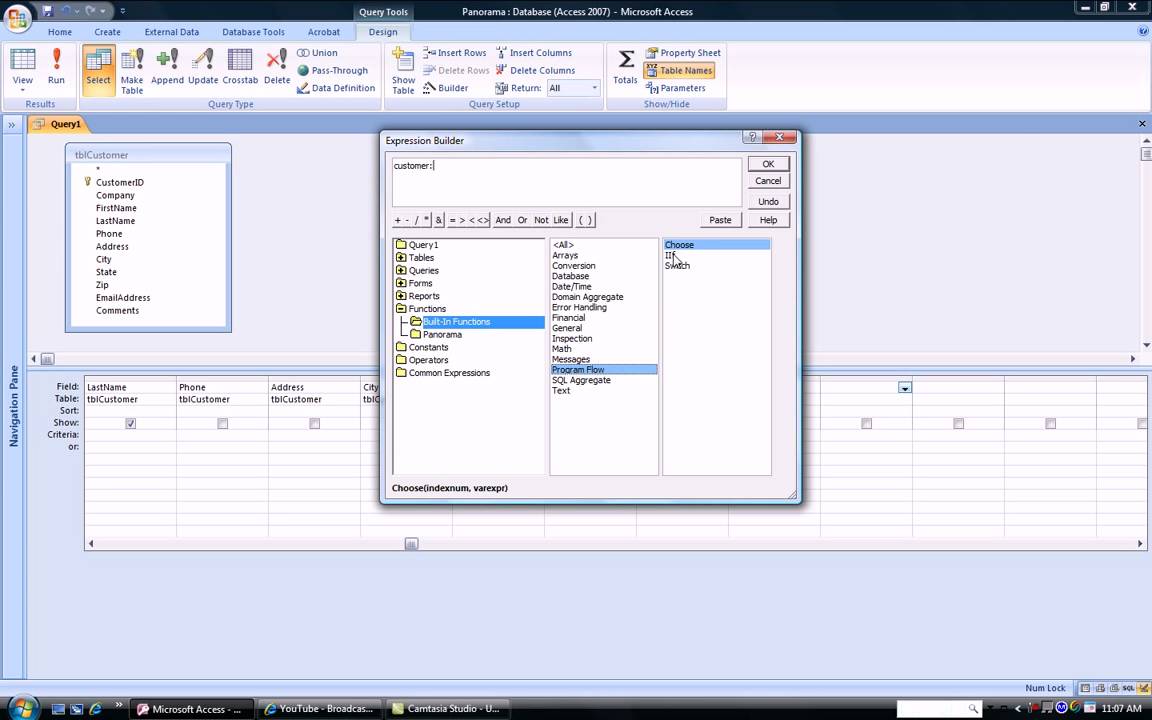Open Microsoft Office Access help icon
Screen dimensions: 1152x720
click(x=1142, y=32)
